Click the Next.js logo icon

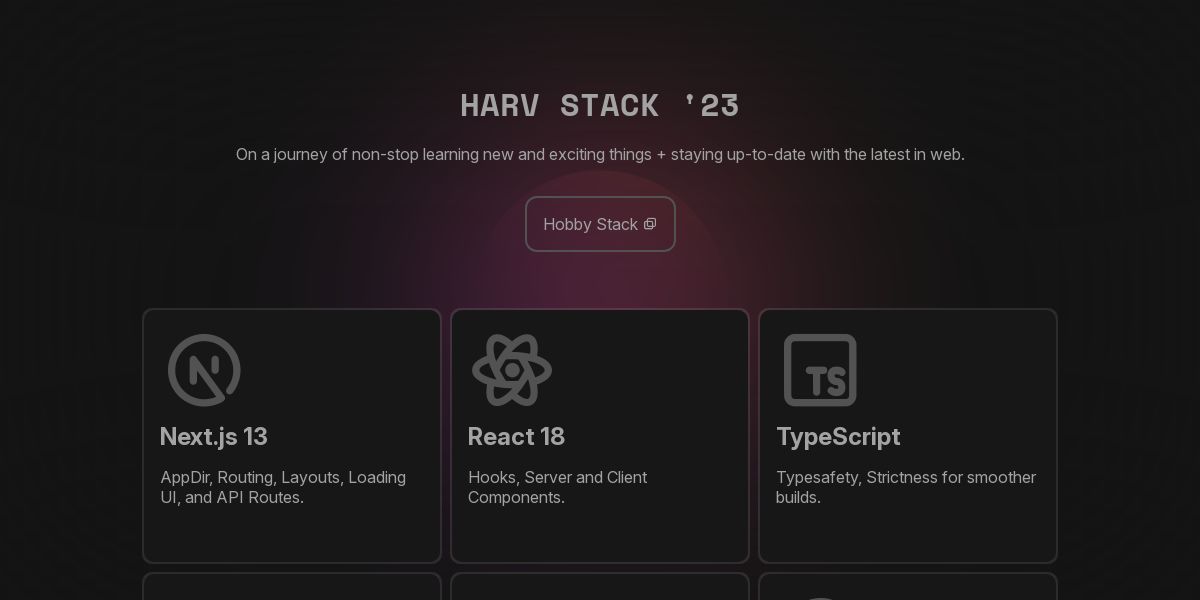click(204, 370)
